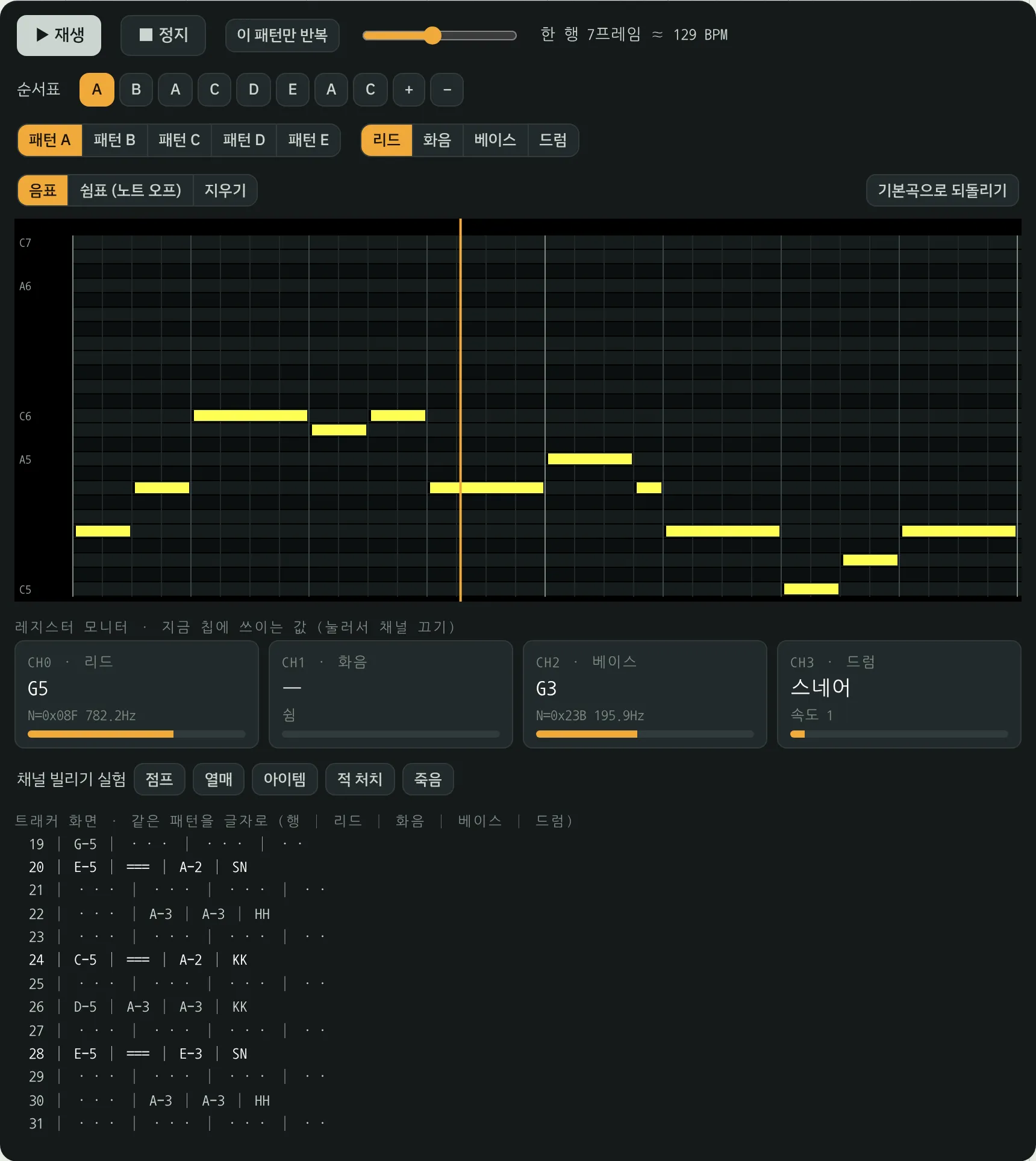This screenshot has width=1036, height=1161.
Task: Select the 베이스 channel tab
Action: tap(495, 140)
